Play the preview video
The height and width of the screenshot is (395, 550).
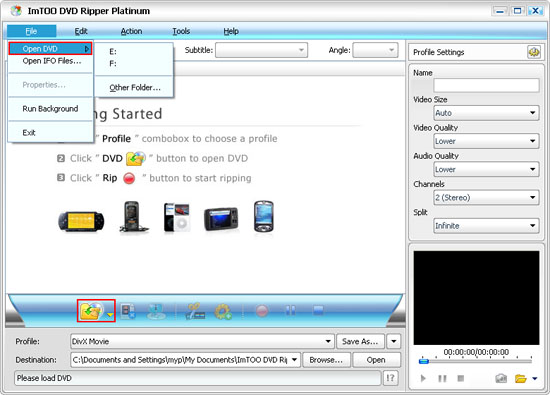tap(423, 378)
